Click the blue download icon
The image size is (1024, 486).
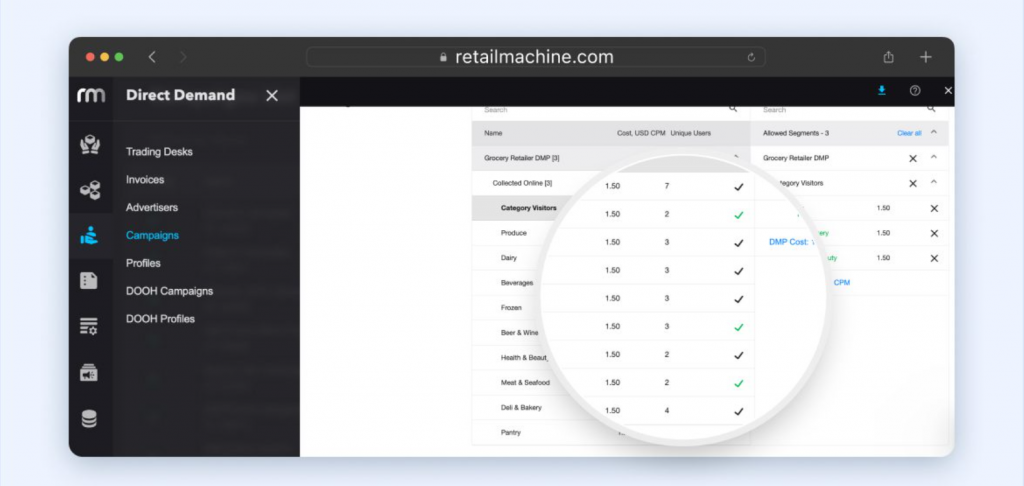[881, 90]
